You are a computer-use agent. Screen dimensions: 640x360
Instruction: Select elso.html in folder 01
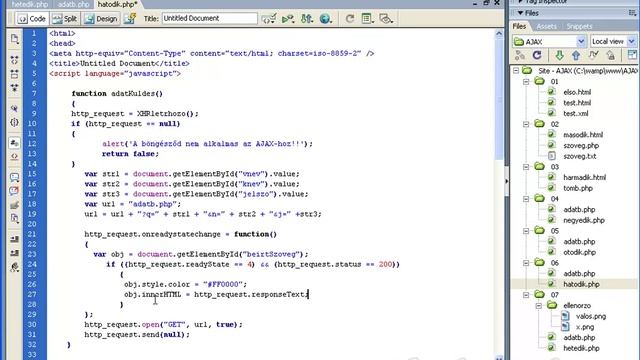pos(577,92)
